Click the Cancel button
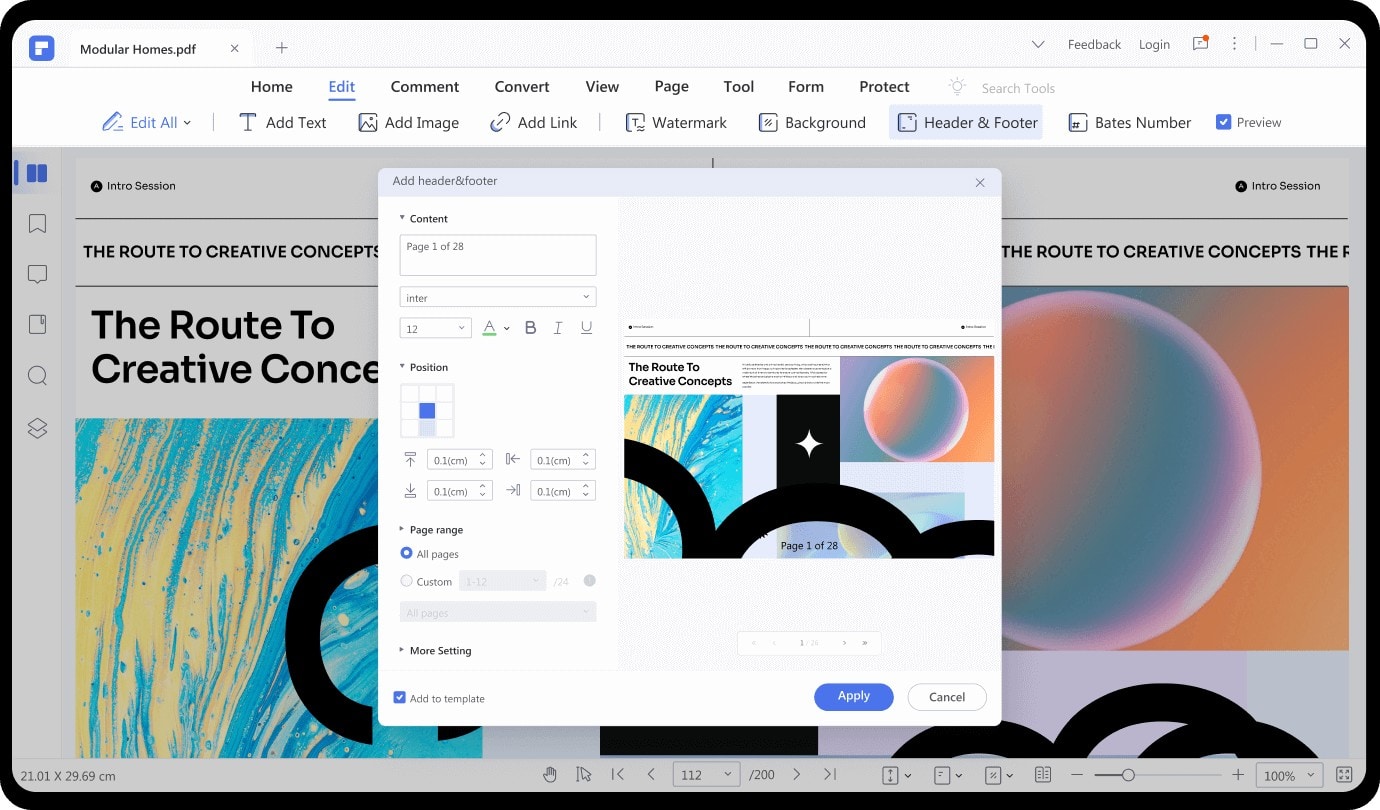1380x810 pixels. click(946, 697)
